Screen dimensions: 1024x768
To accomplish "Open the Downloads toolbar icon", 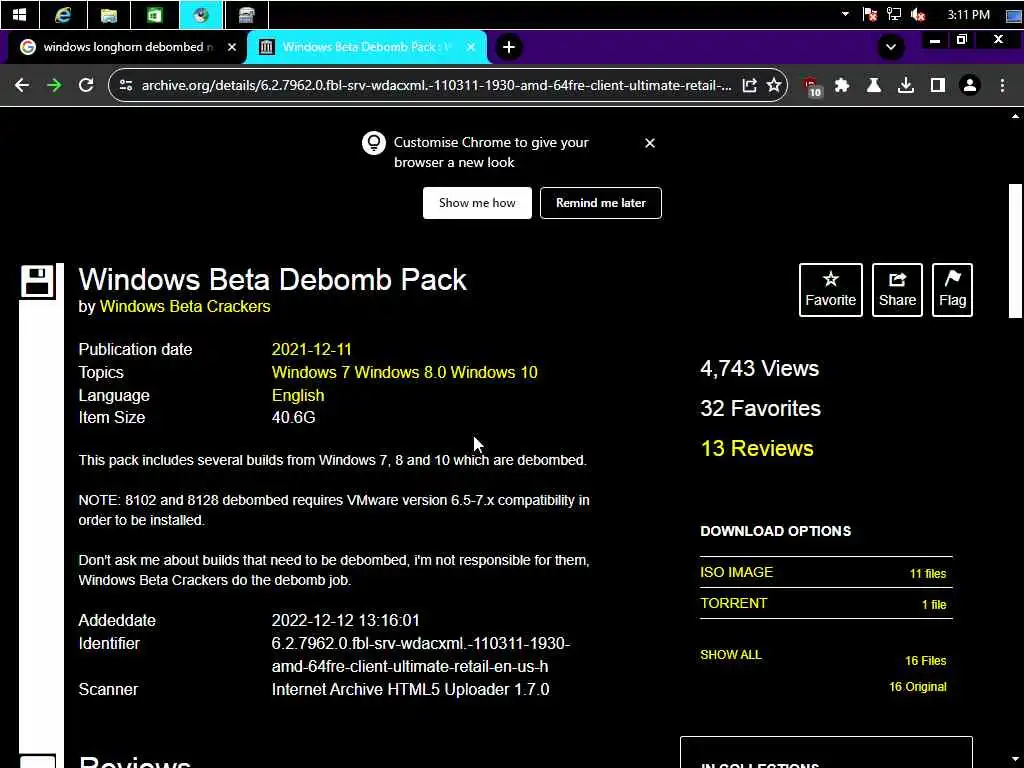I will click(906, 86).
